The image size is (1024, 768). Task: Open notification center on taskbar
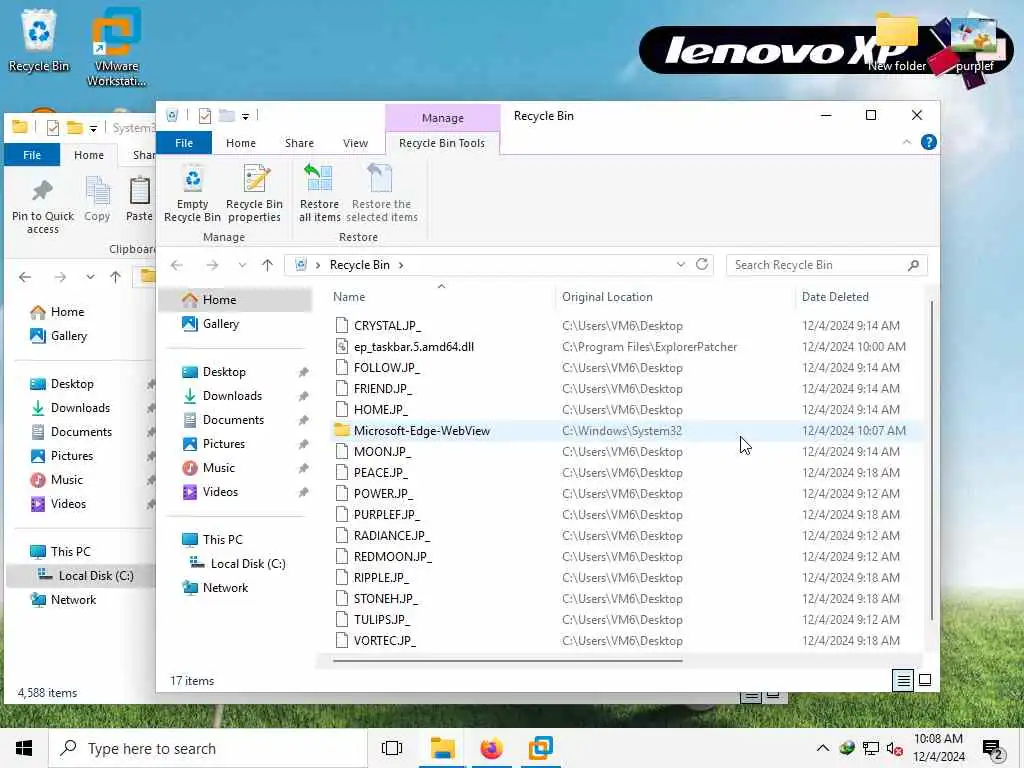pos(993,750)
